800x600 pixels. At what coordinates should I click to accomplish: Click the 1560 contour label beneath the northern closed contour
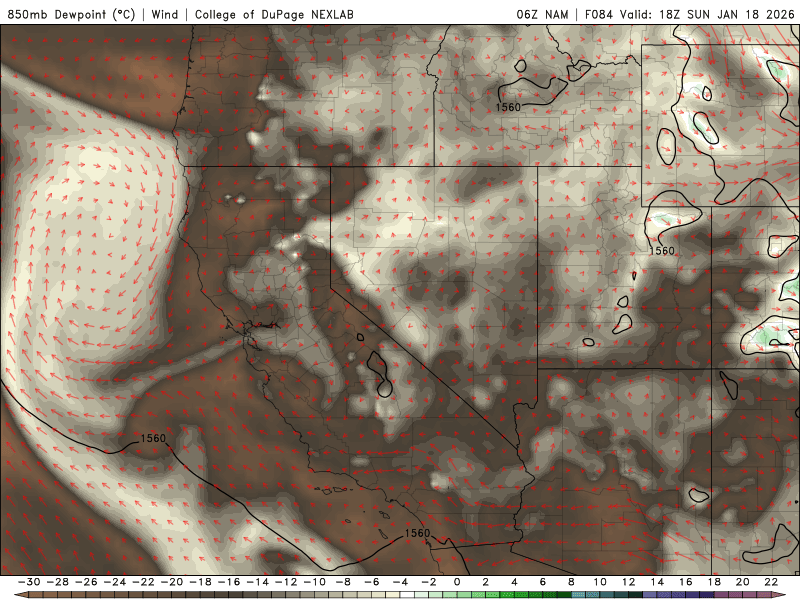coord(508,107)
